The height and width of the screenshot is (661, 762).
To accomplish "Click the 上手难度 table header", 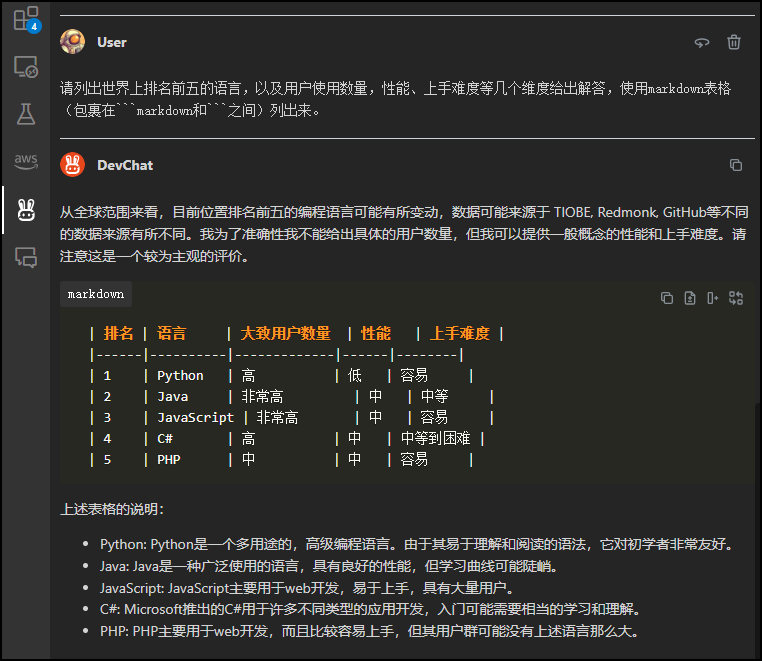I will click(x=459, y=333).
